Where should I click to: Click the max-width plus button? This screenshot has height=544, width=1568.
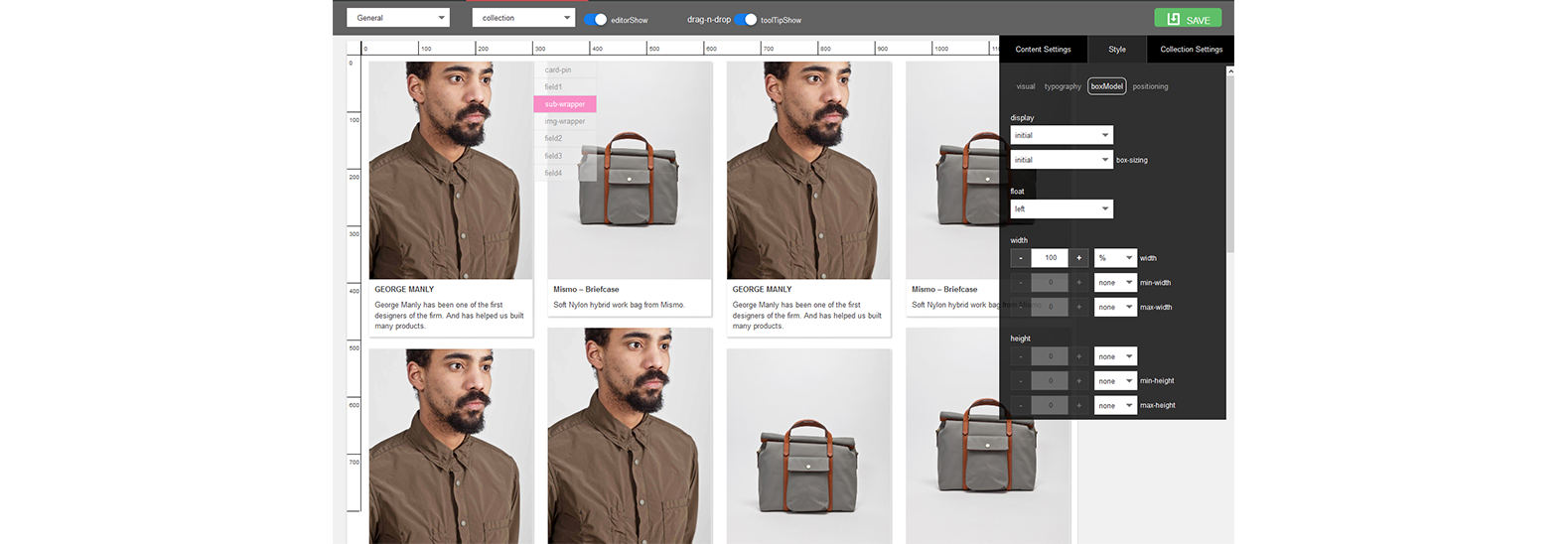(1078, 308)
